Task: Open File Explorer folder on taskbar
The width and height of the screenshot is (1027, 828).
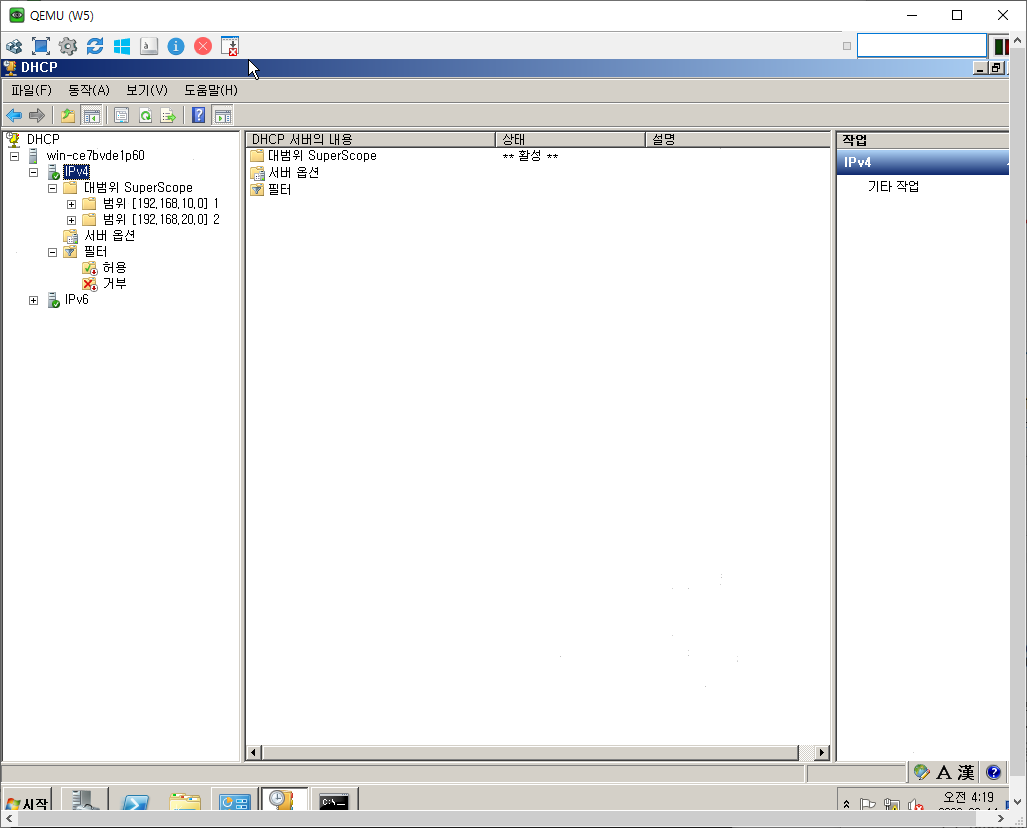Action: click(x=185, y=800)
